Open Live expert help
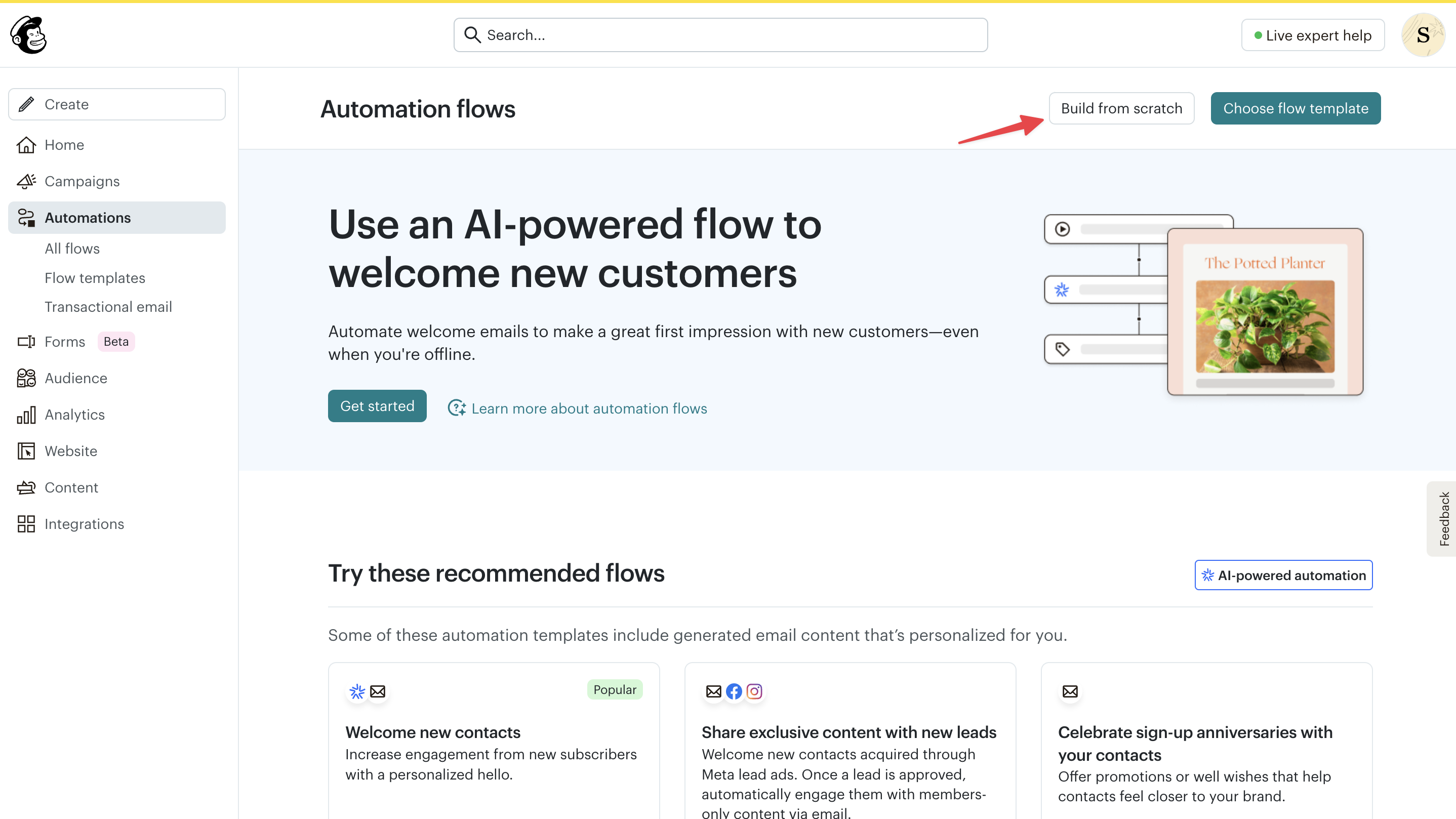 click(1312, 34)
